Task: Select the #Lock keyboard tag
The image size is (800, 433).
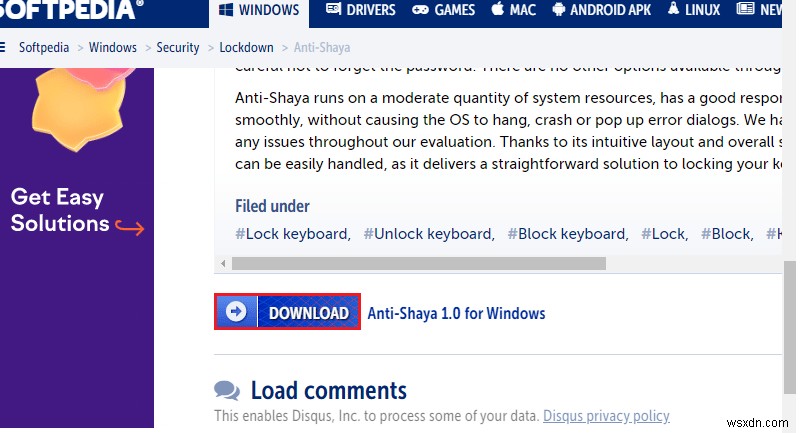Action: pos(292,234)
